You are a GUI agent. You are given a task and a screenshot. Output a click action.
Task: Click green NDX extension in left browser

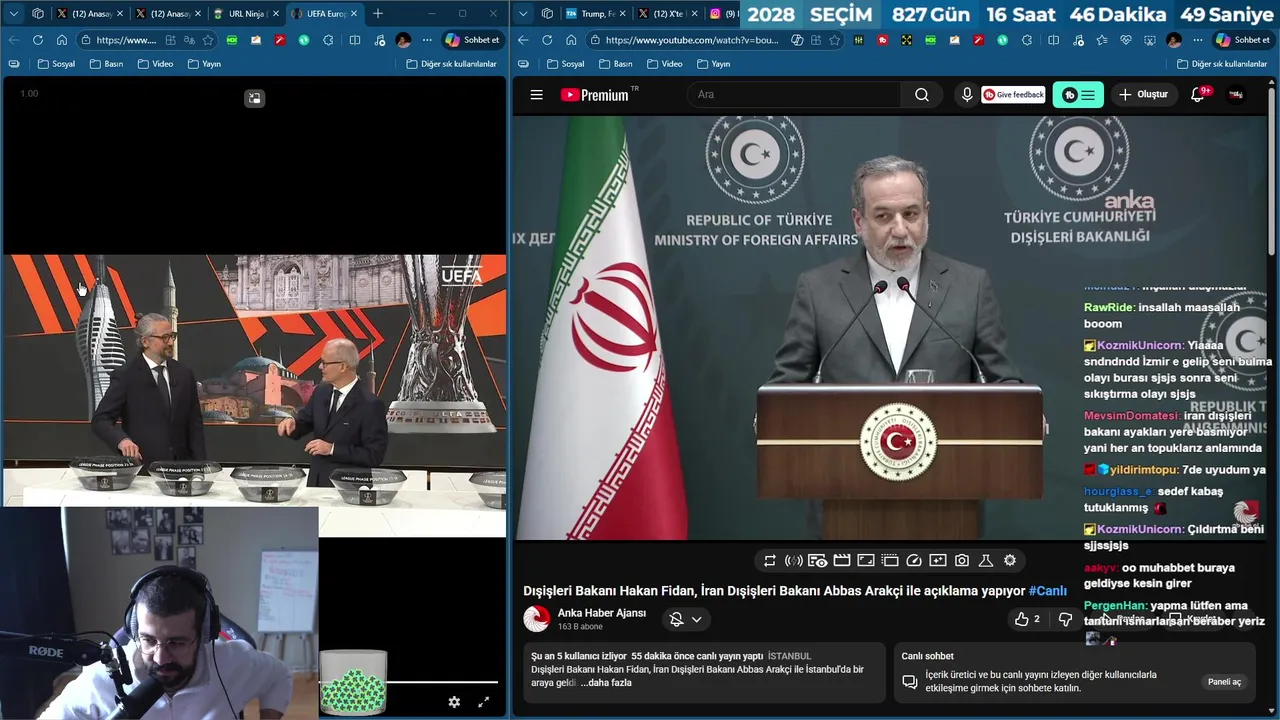(x=232, y=40)
